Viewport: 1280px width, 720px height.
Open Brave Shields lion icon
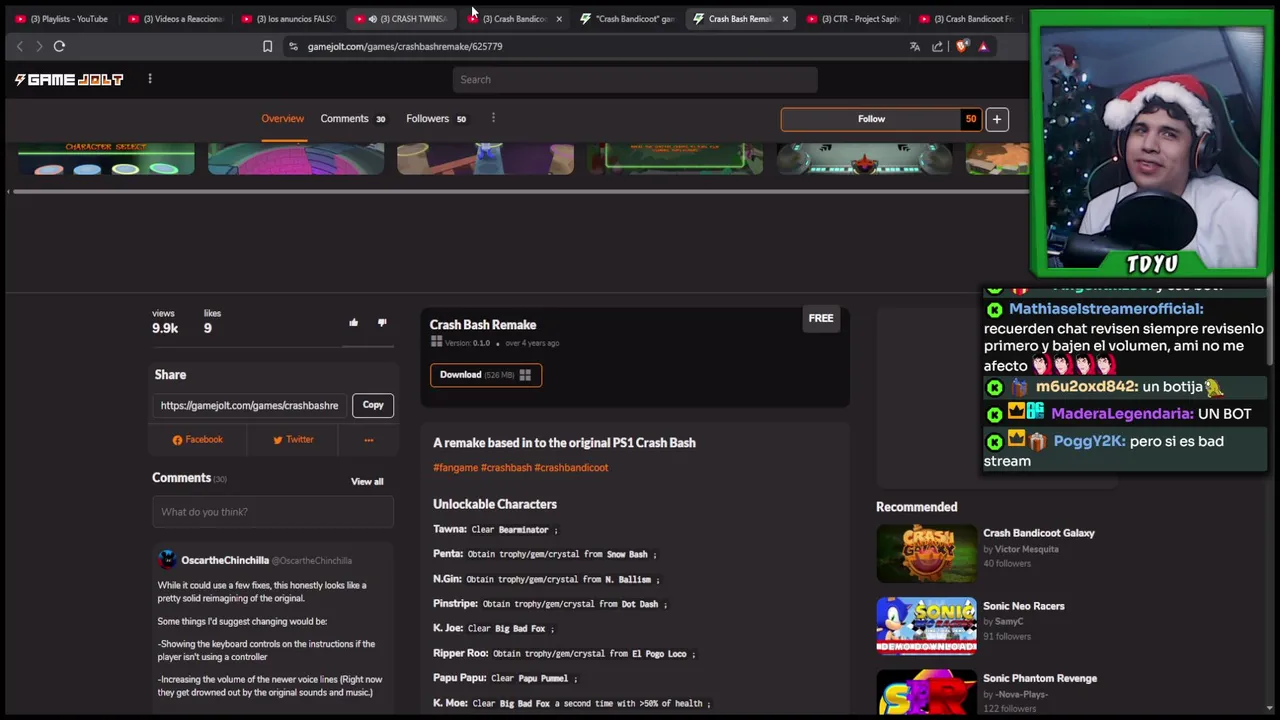961,46
